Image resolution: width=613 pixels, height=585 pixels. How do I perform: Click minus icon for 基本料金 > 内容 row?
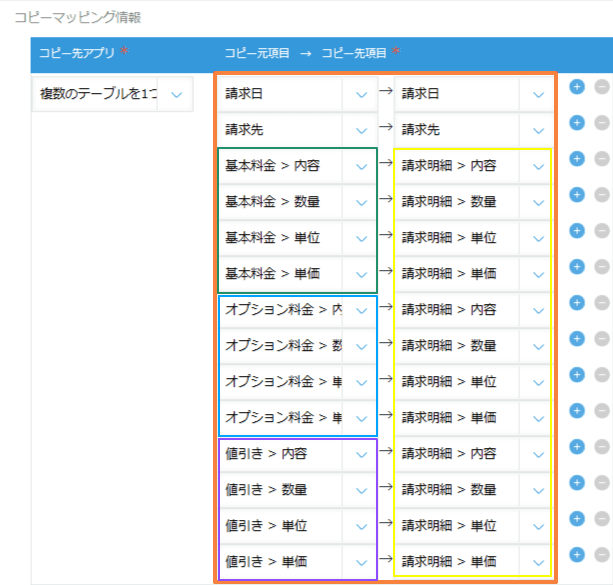pos(602,159)
